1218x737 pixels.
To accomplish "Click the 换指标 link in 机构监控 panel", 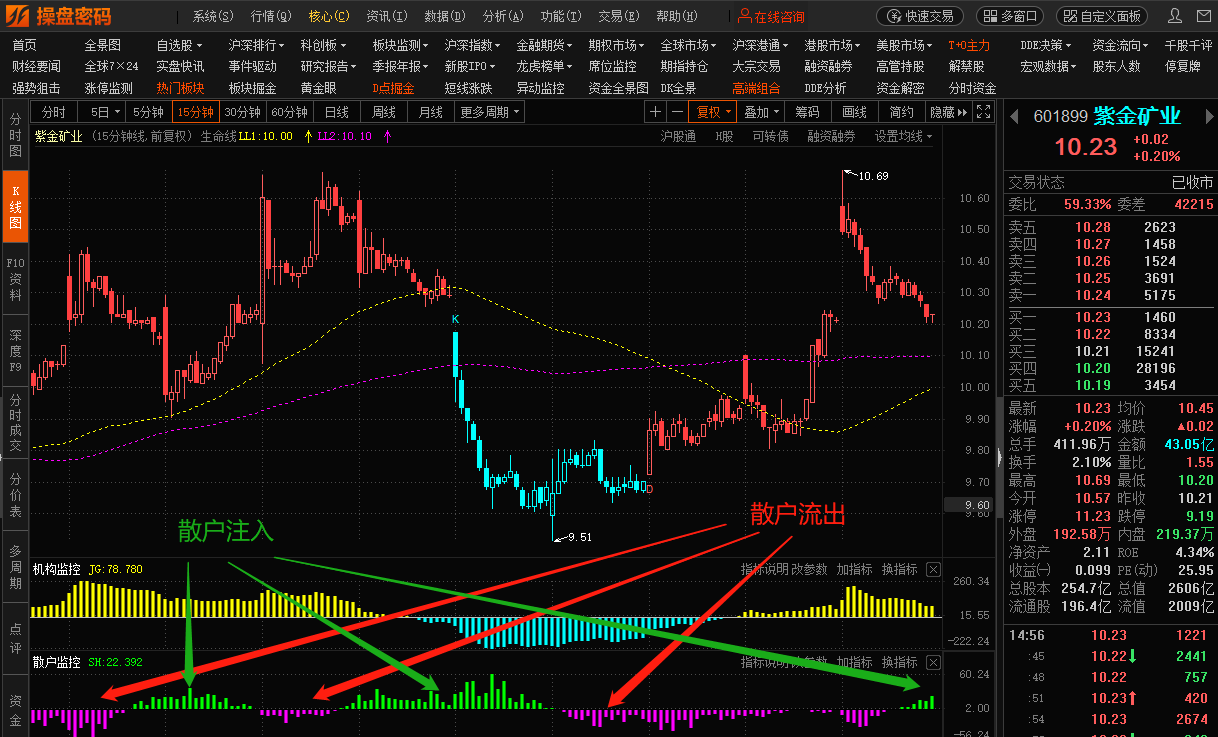I will click(899, 569).
